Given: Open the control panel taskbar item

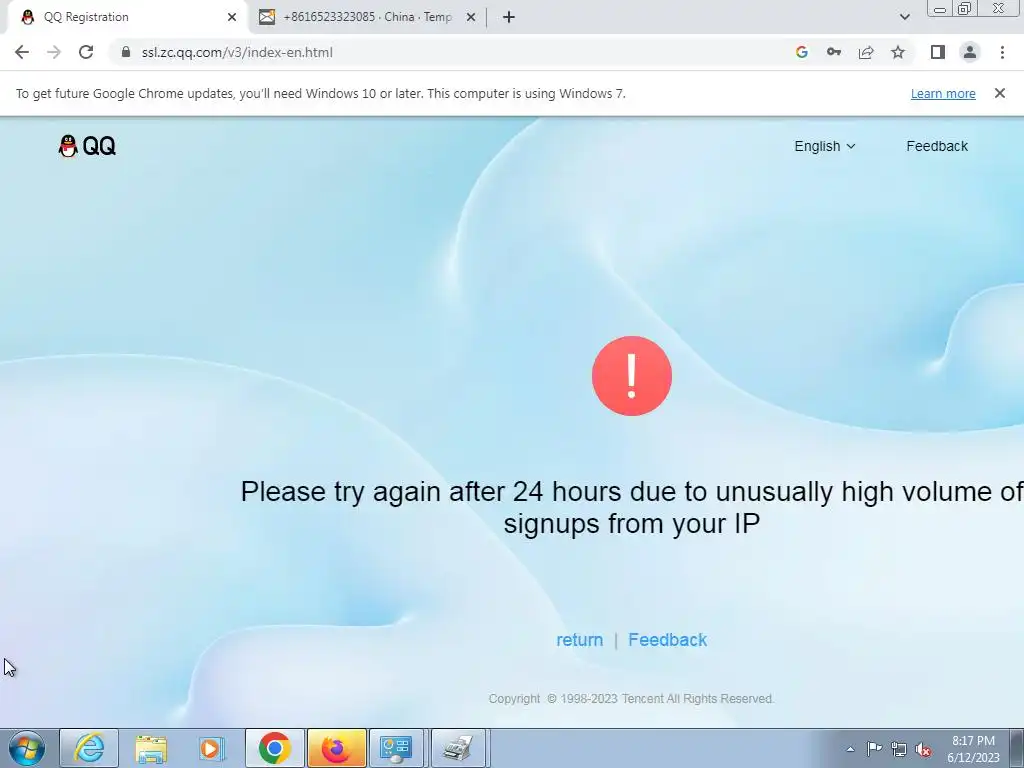Looking at the screenshot, I should coord(396,748).
